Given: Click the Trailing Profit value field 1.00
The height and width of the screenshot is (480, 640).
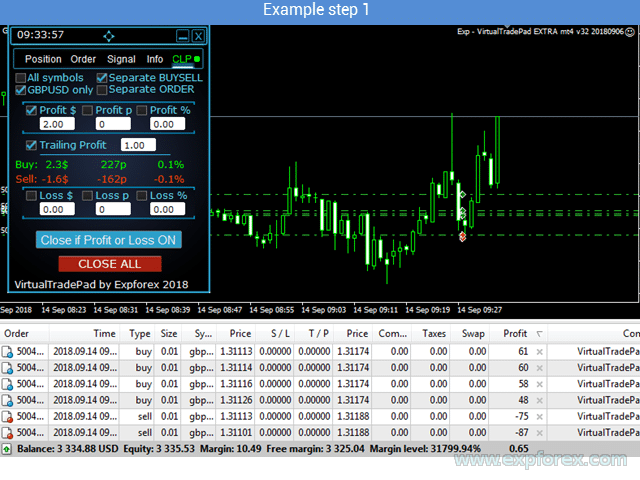Looking at the screenshot, I should [138, 145].
